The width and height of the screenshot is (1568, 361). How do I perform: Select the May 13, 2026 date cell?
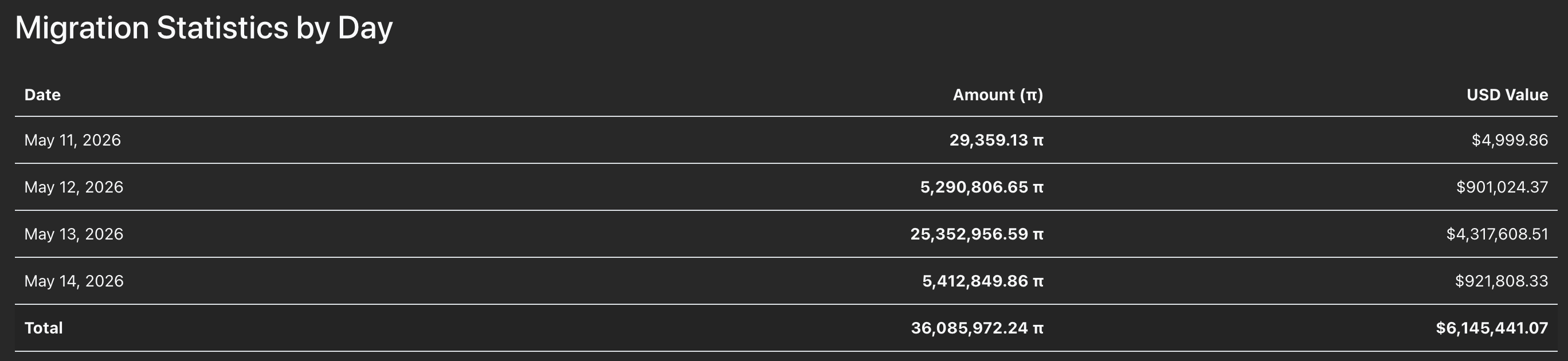tap(74, 234)
